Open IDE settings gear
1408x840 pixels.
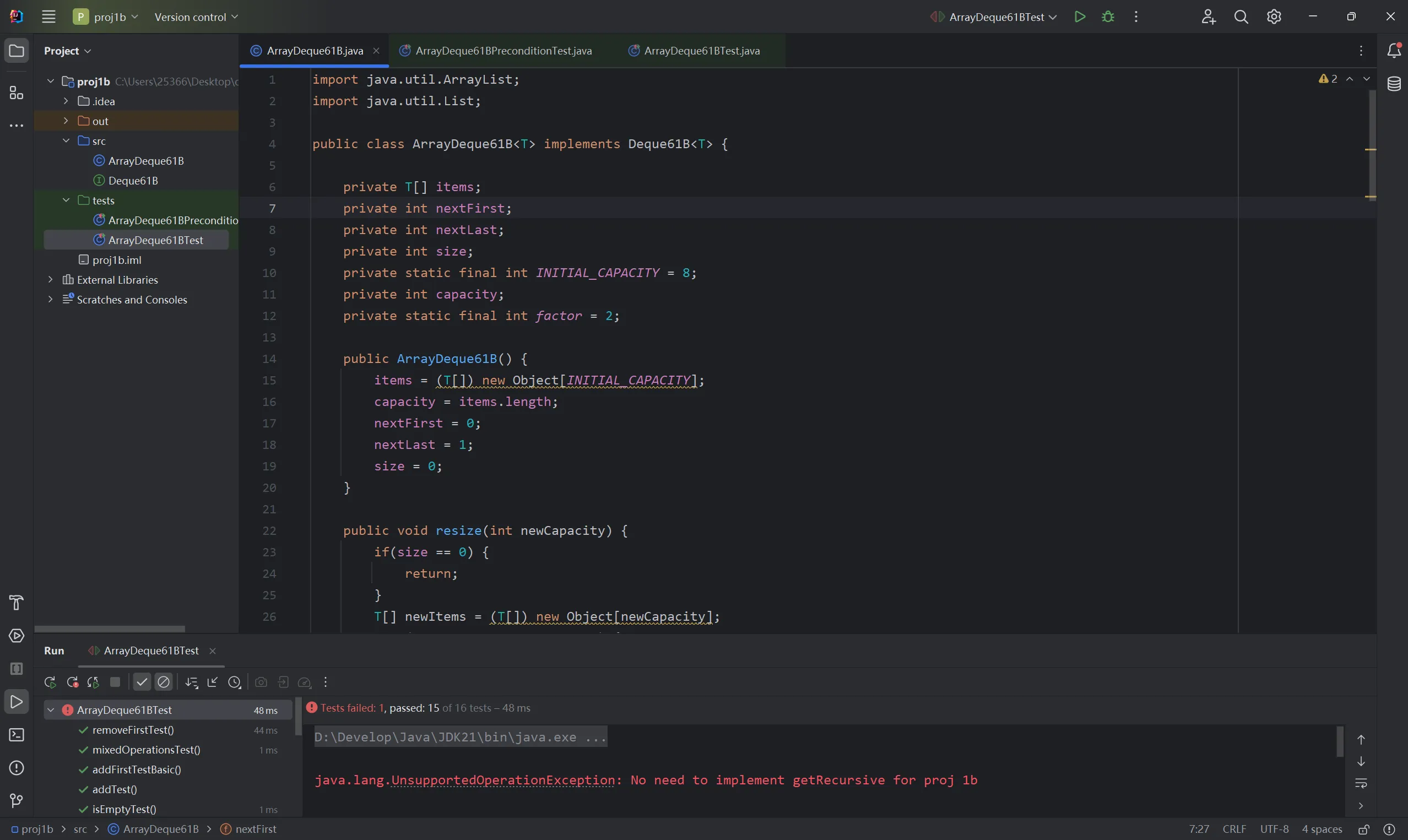tap(1274, 17)
